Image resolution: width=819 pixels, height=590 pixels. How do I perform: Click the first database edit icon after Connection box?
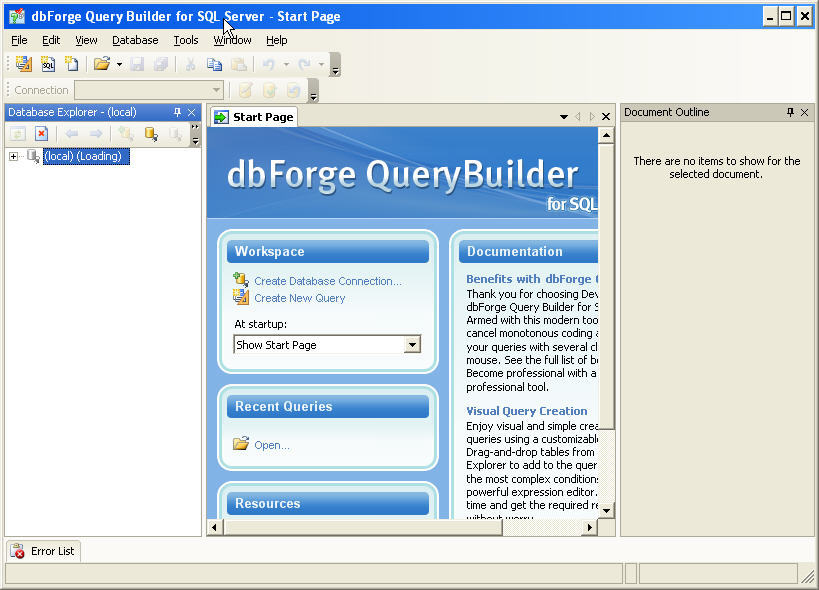click(x=245, y=90)
